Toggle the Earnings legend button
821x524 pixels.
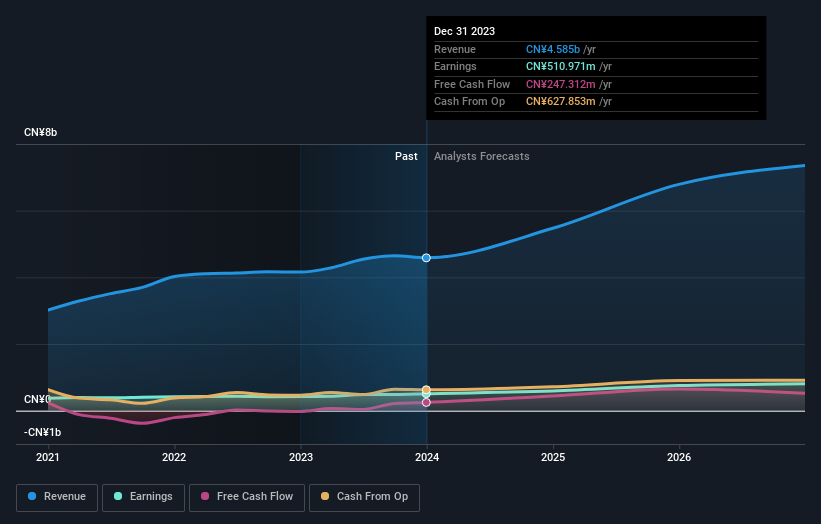(143, 497)
